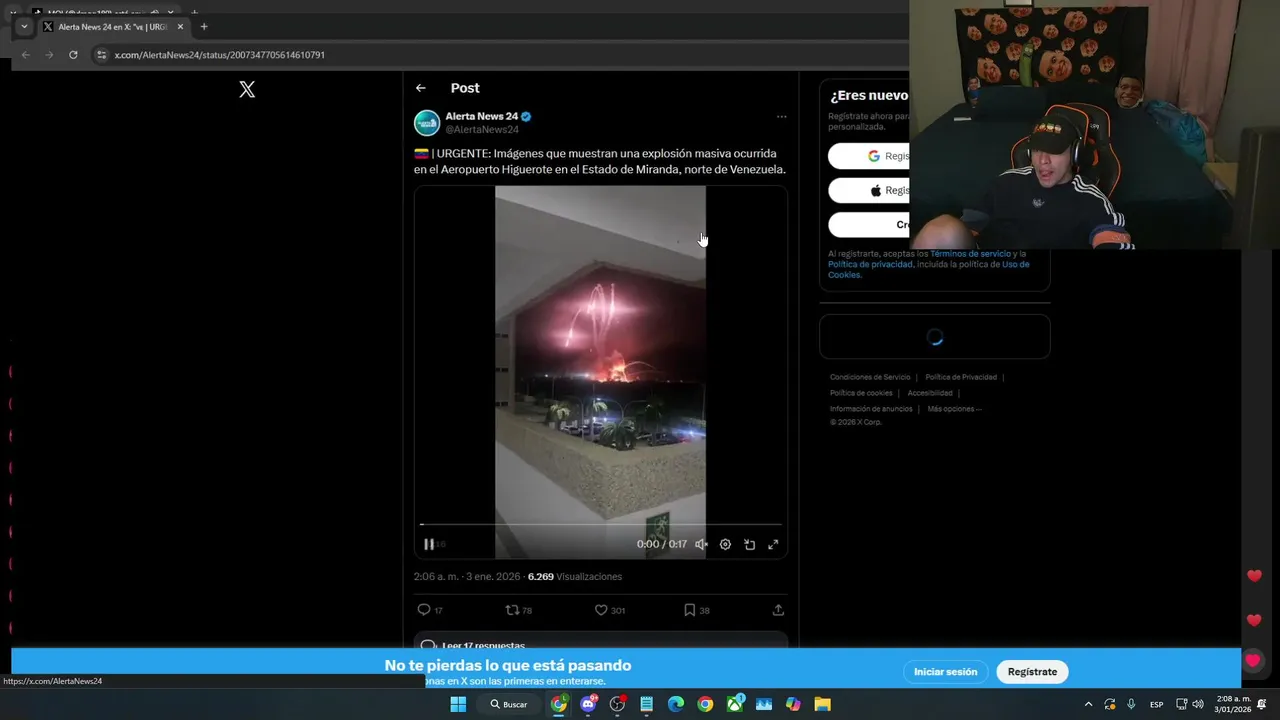Open Política de privacidad link under signup

tap(870, 264)
